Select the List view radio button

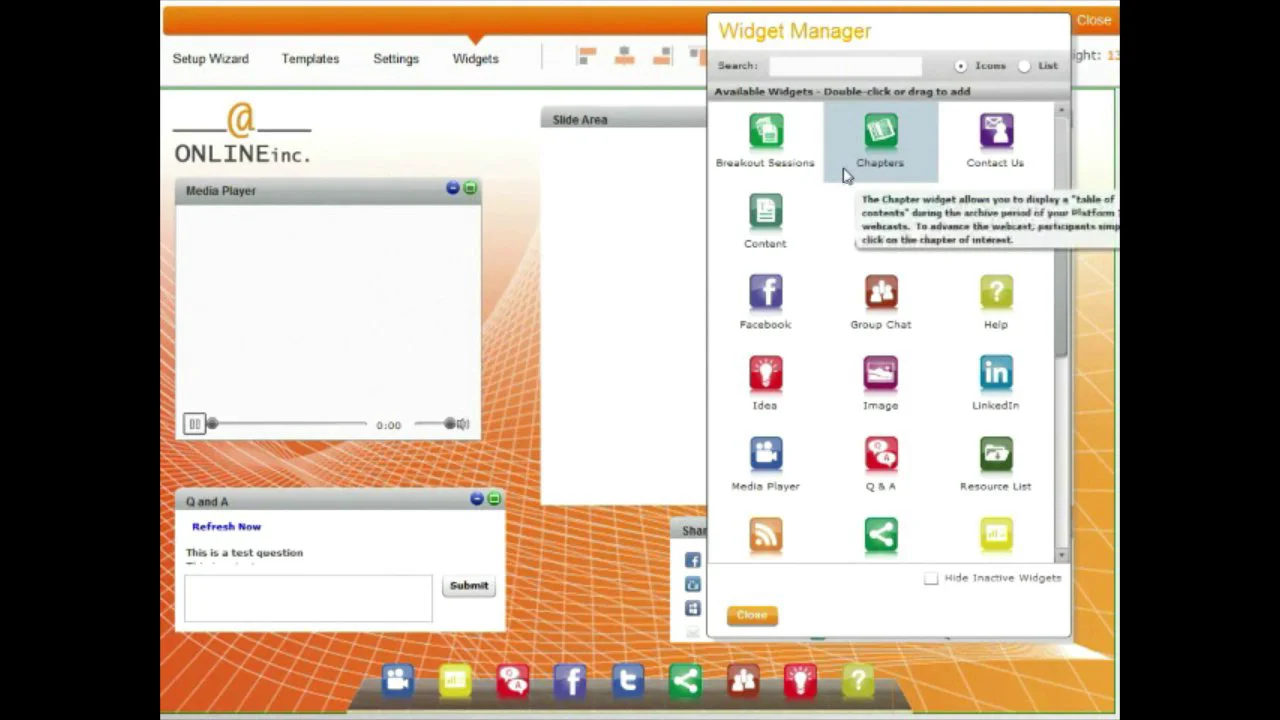tap(1024, 66)
